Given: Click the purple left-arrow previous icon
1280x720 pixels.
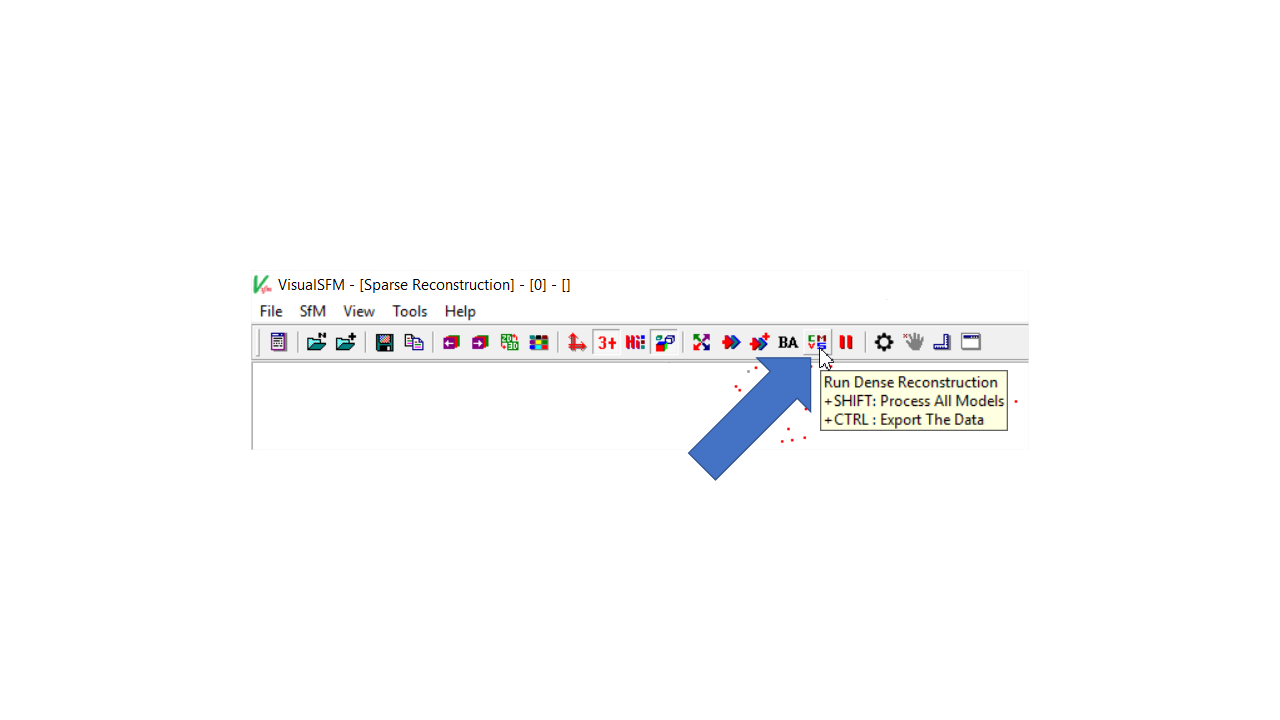Looking at the screenshot, I should point(450,342).
